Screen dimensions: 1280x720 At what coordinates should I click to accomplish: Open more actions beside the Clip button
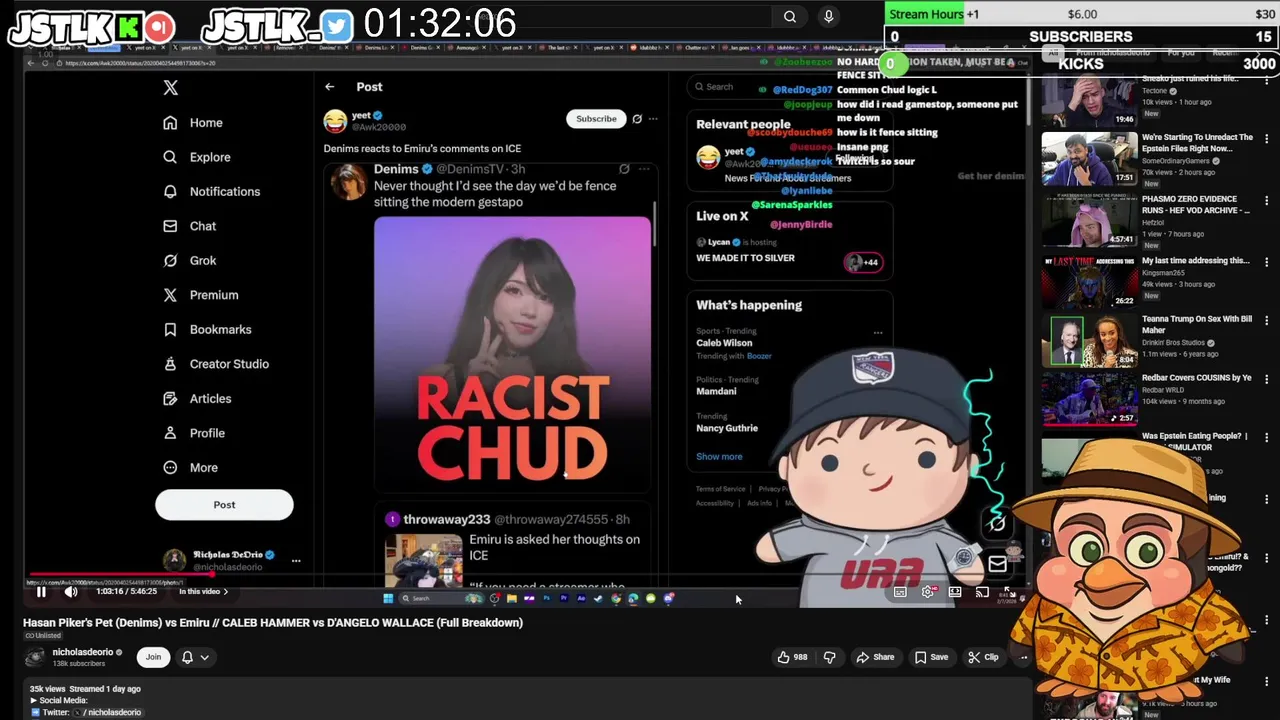(1023, 657)
